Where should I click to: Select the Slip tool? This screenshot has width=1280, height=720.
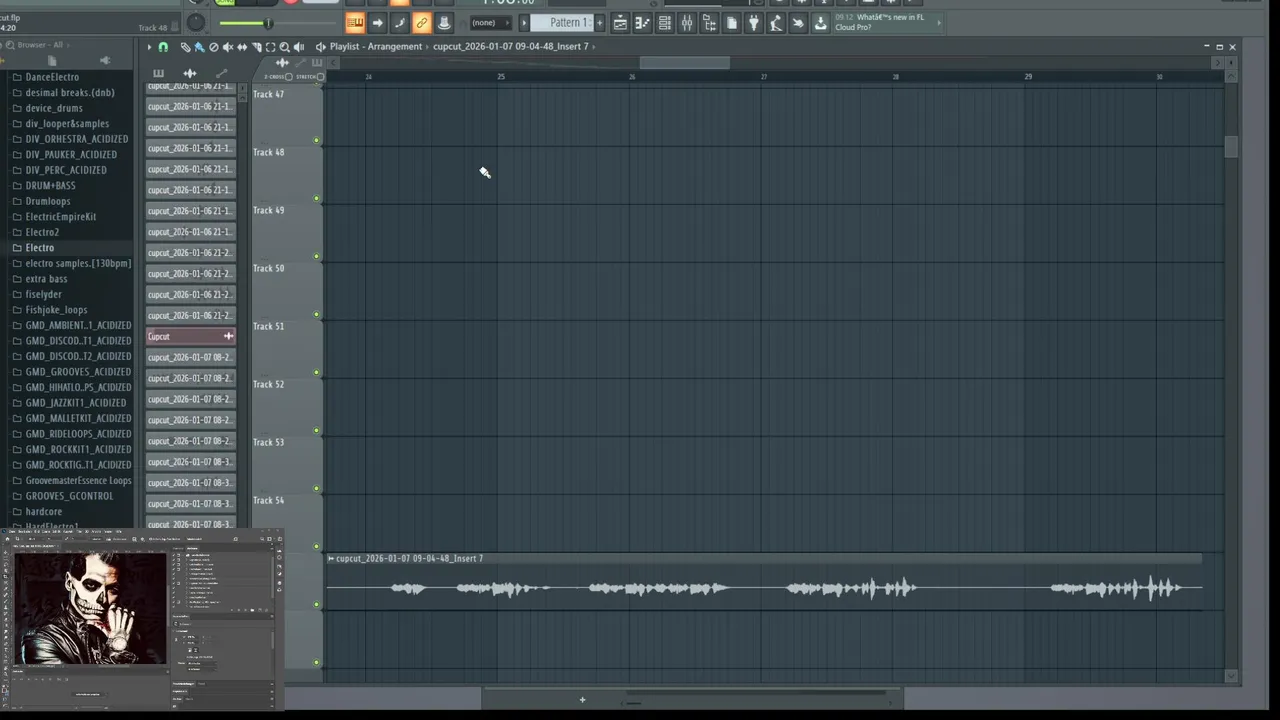tap(242, 47)
